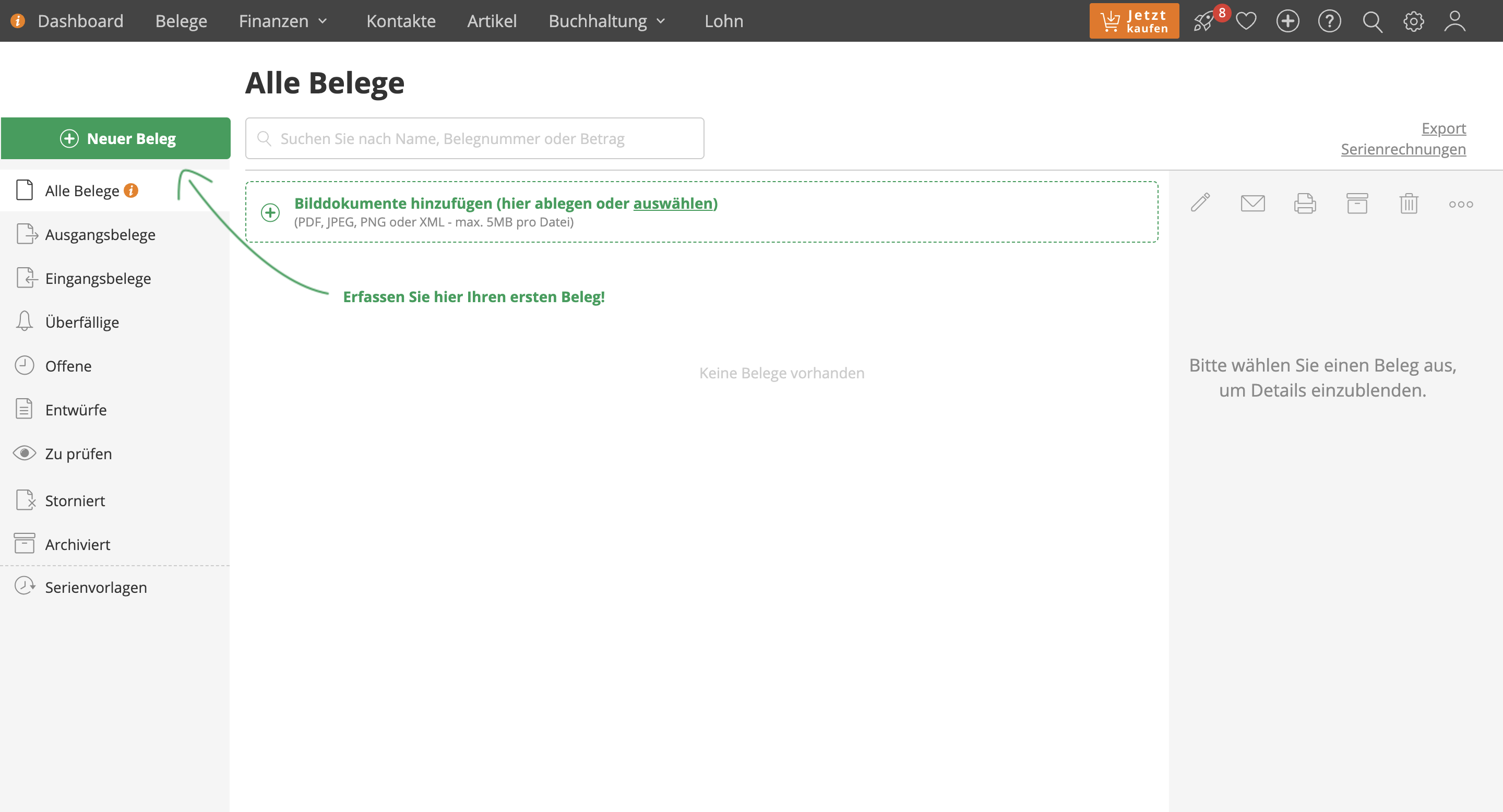Show Archiviert documents
The image size is (1503, 812).
point(115,544)
